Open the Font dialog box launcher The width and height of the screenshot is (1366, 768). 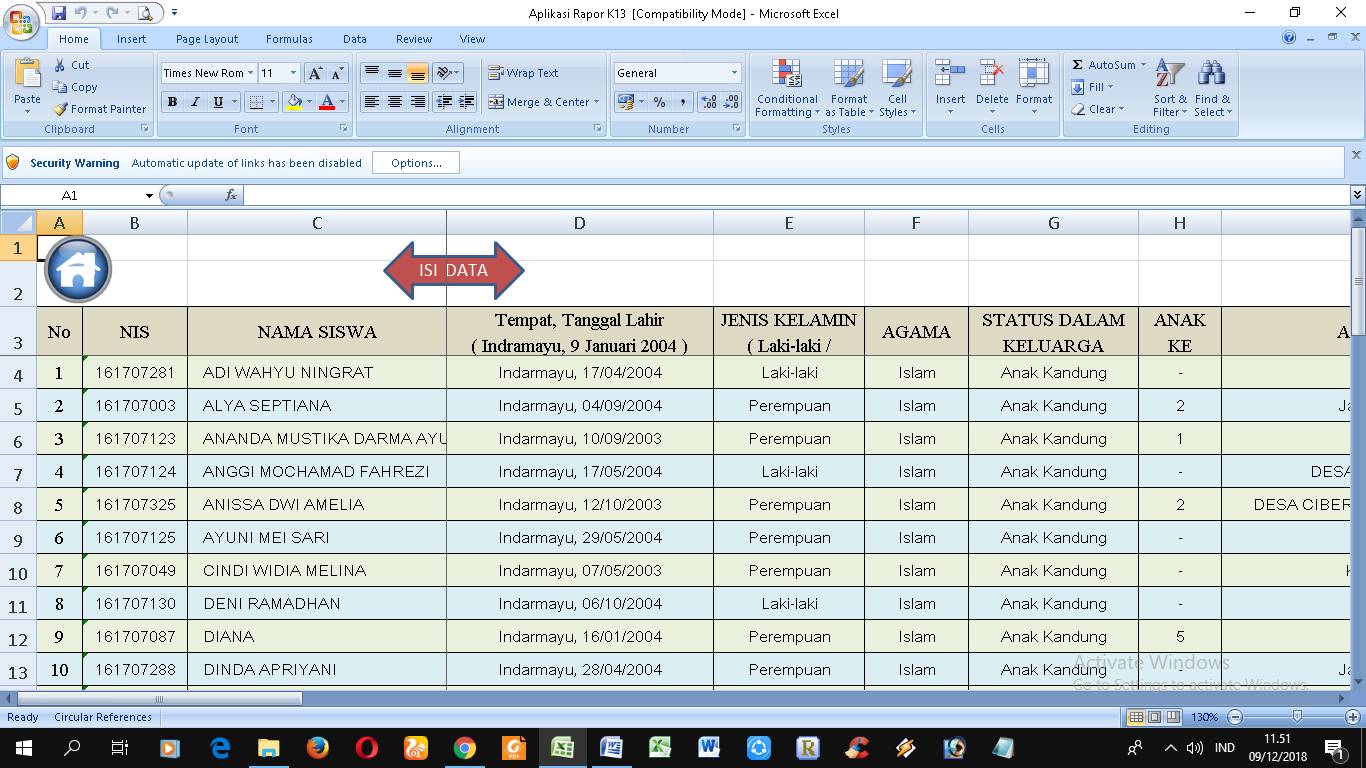coord(344,129)
